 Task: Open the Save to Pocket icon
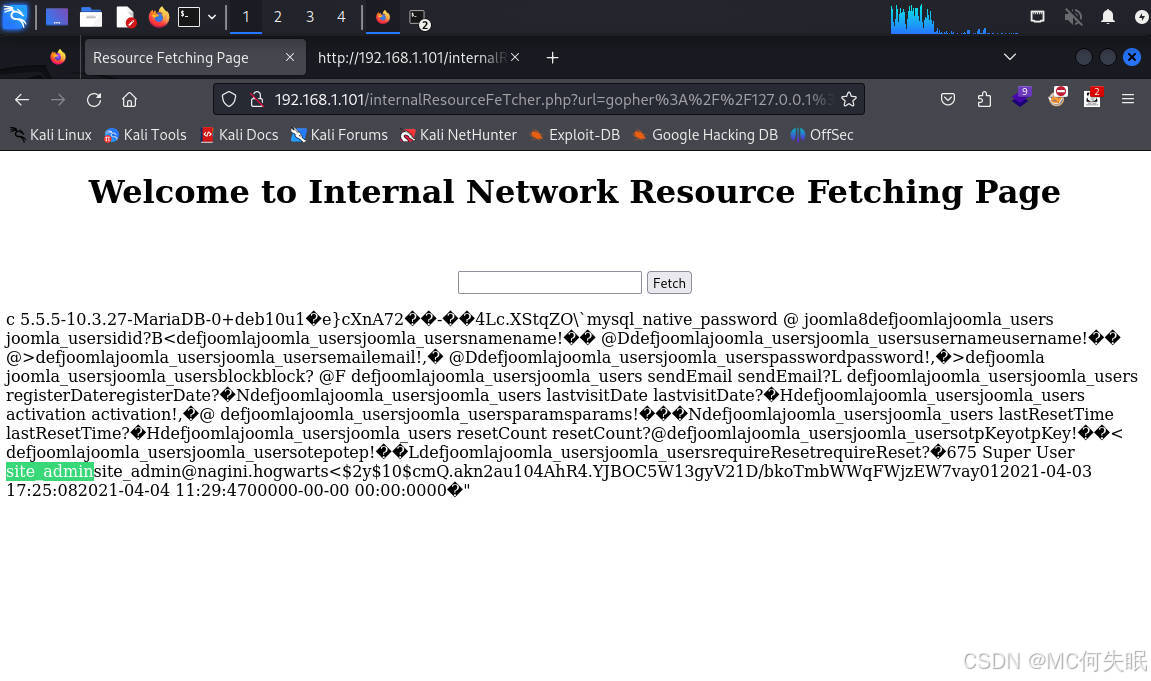pos(948,99)
